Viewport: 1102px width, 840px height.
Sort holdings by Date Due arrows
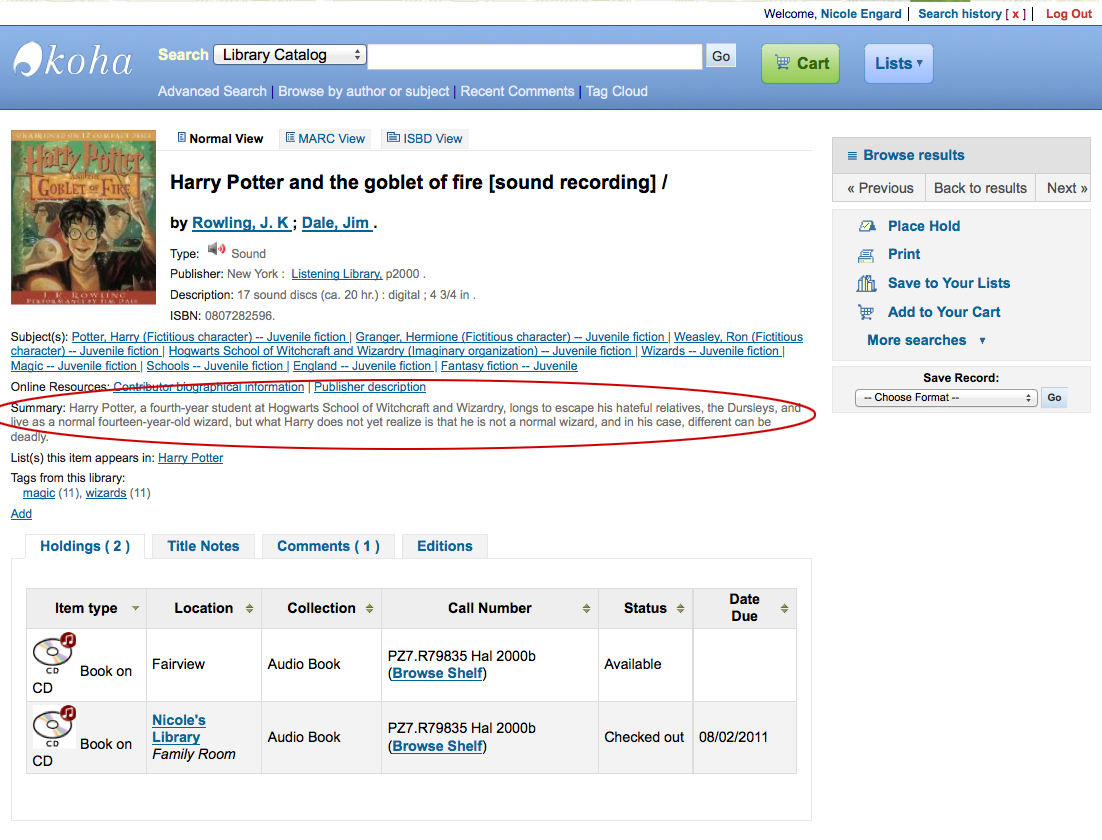pyautogui.click(x=784, y=609)
